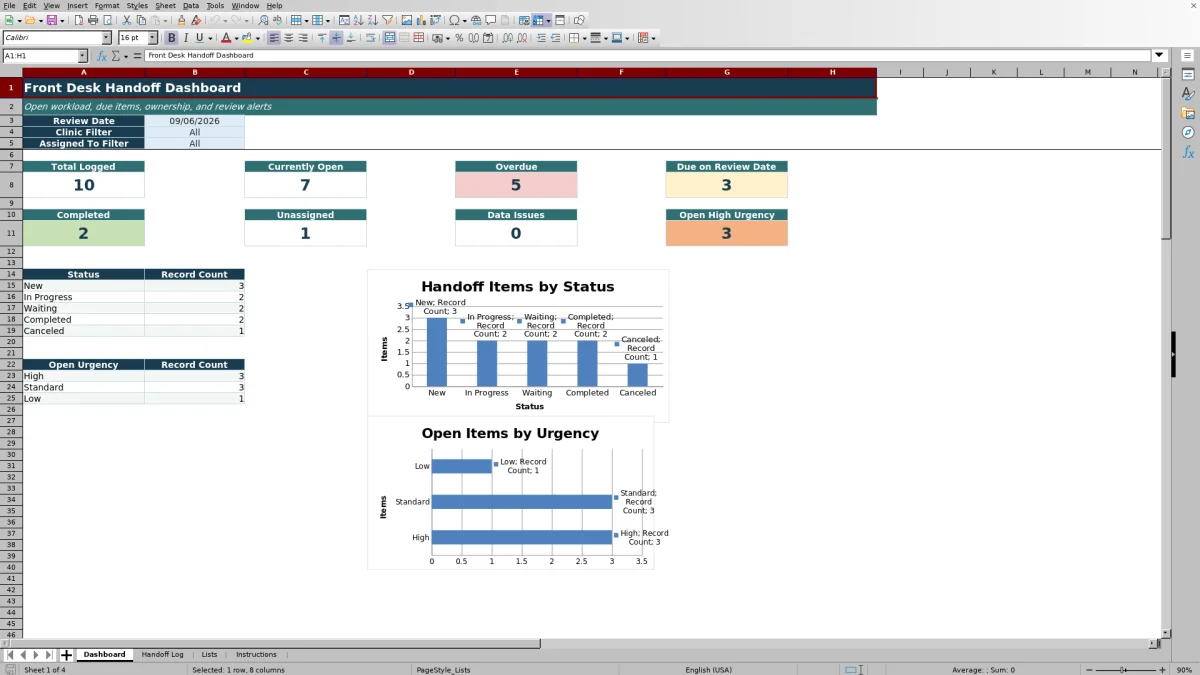Click the Undo arrow icon
Viewport: 1200px width, 675px height.
(x=214, y=20)
